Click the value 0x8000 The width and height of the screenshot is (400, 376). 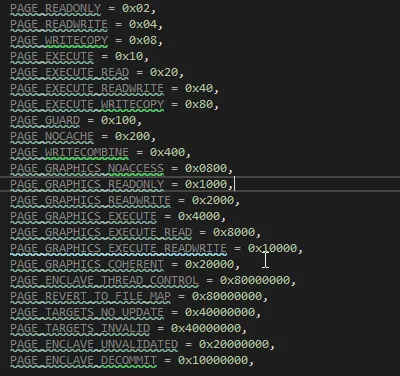234,232
